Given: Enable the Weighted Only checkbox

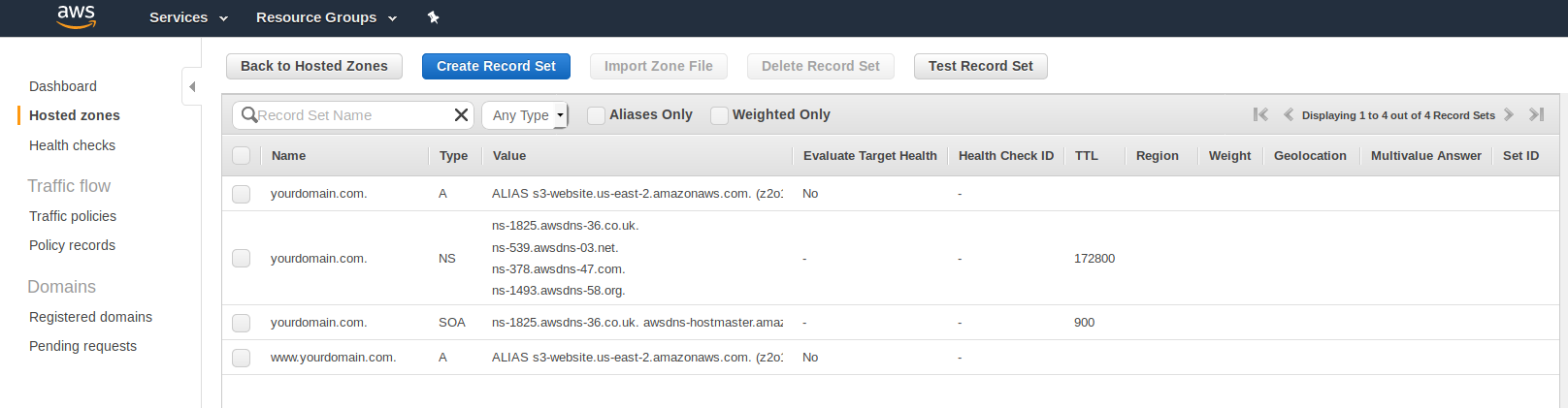Looking at the screenshot, I should [x=719, y=115].
